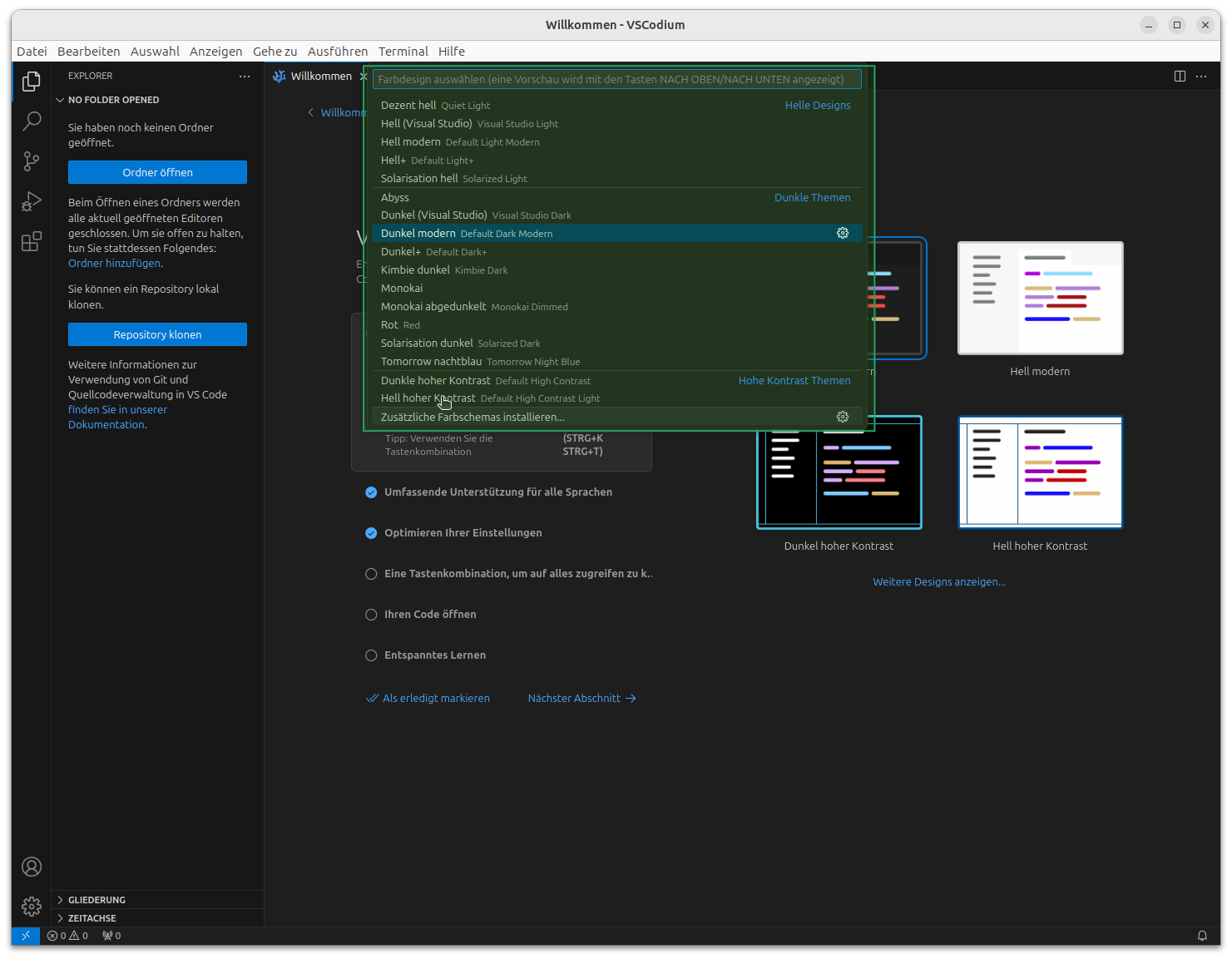Viewport: 1232px width, 959px height.
Task: Click the Farbdesign search input field
Action: [x=617, y=78]
